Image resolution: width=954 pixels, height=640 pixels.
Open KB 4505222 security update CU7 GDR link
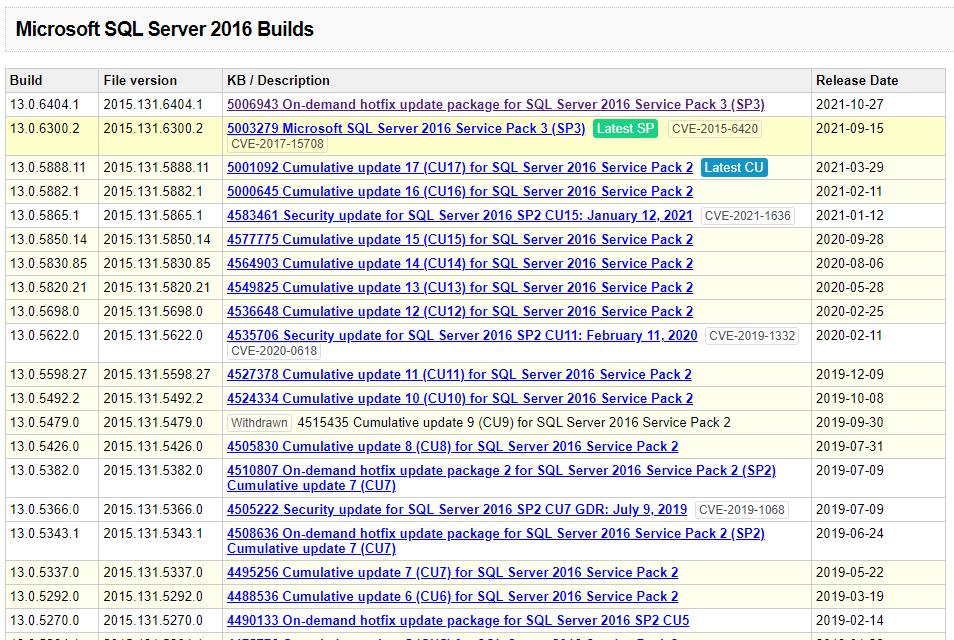457,510
